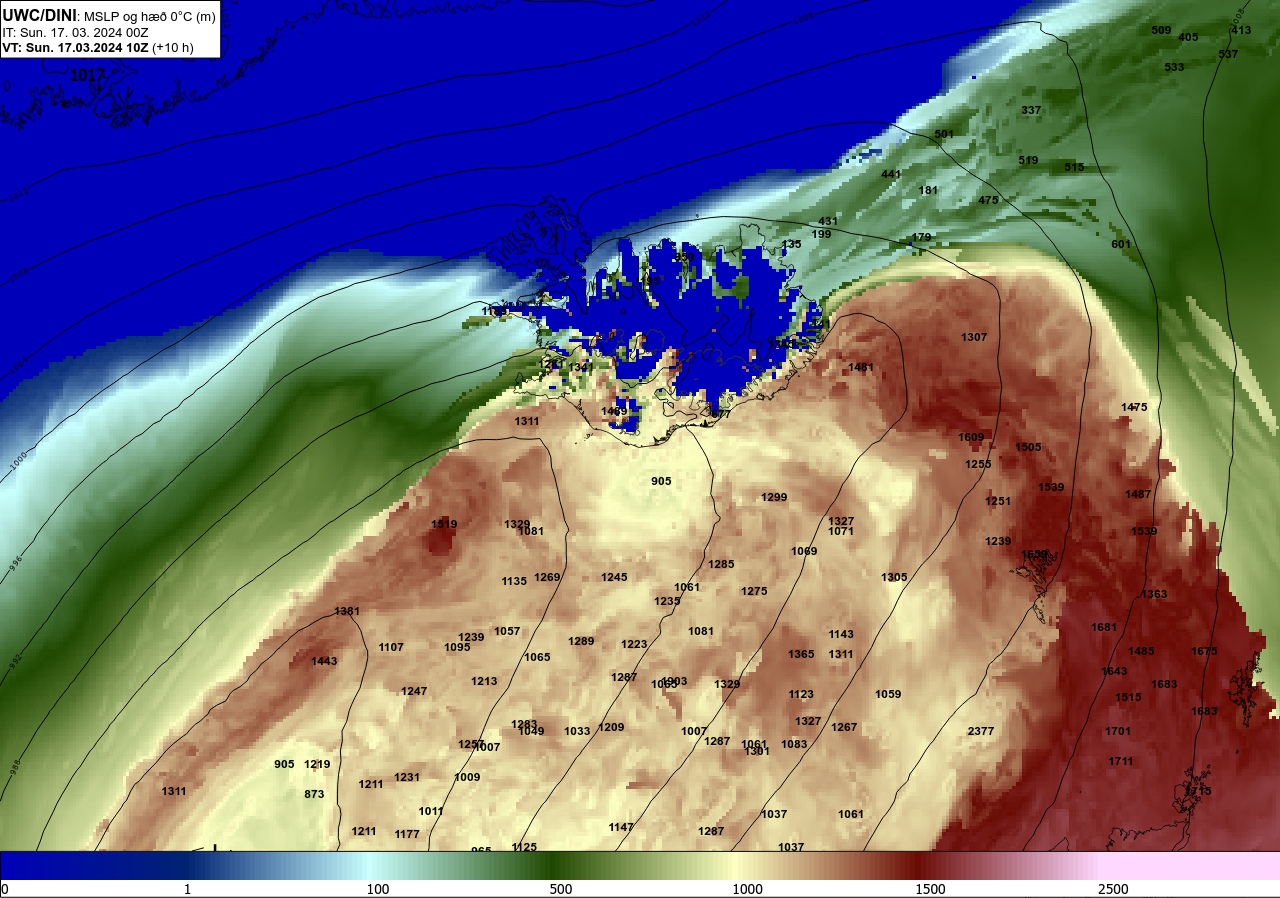Click the 1299 value label
This screenshot has width=1280, height=898.
774,497
